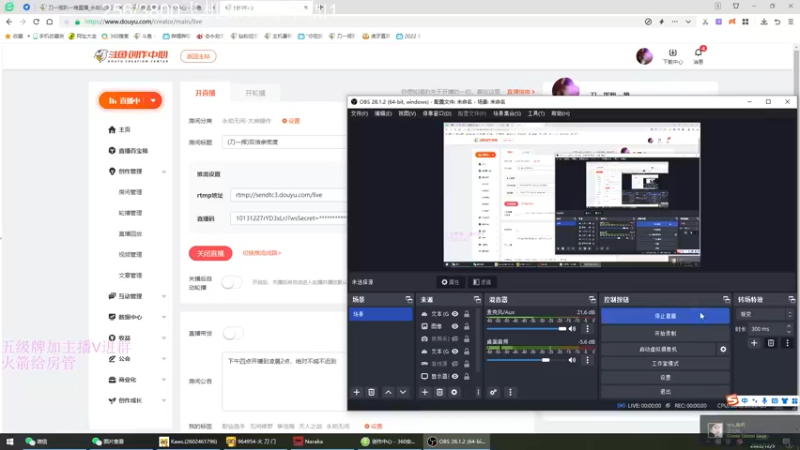Screen dimensions: 800x450
Task: Expand 商业化 sidebar section
Action: tap(164, 380)
